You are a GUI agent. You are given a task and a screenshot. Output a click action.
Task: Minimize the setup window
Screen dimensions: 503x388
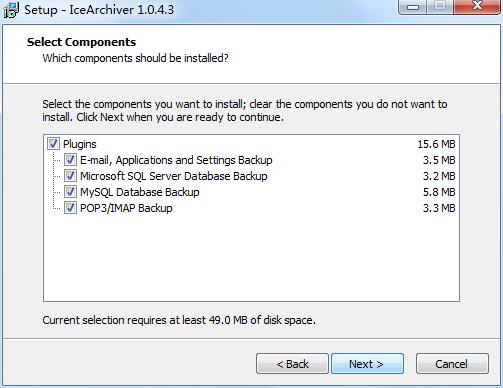pyautogui.click(x=413, y=7)
